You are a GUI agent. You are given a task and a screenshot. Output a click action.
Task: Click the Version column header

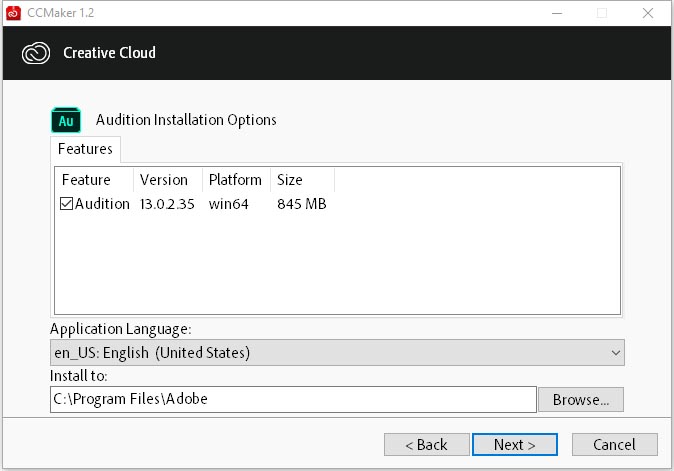168,180
